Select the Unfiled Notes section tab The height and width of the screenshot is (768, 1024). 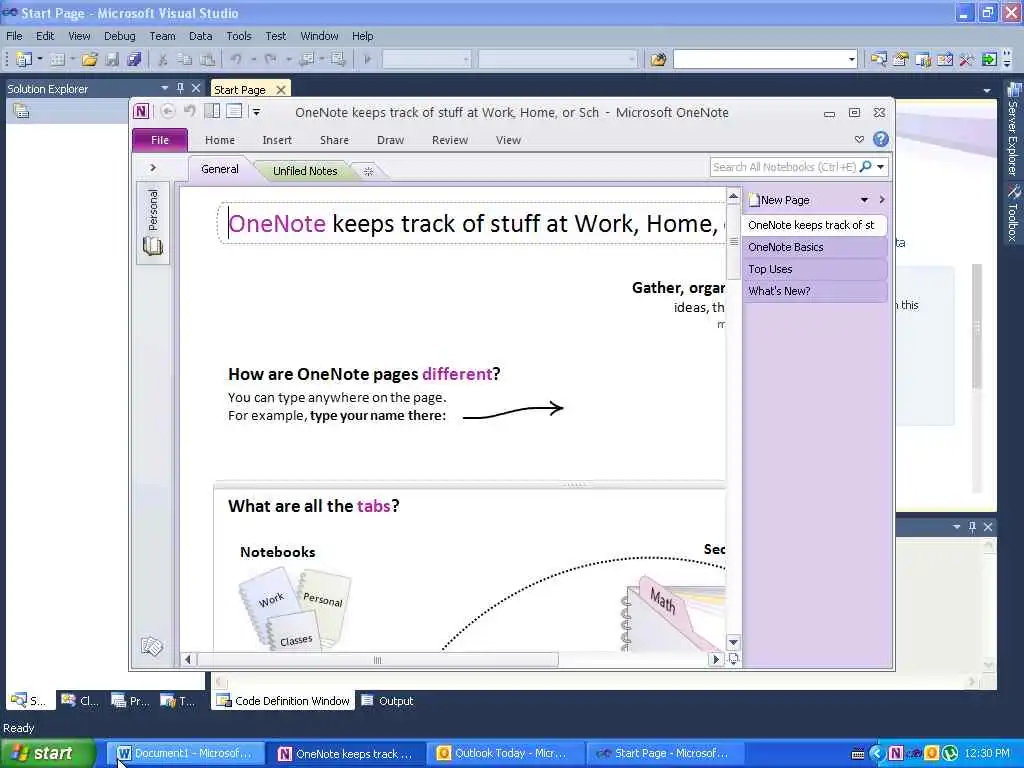click(305, 171)
